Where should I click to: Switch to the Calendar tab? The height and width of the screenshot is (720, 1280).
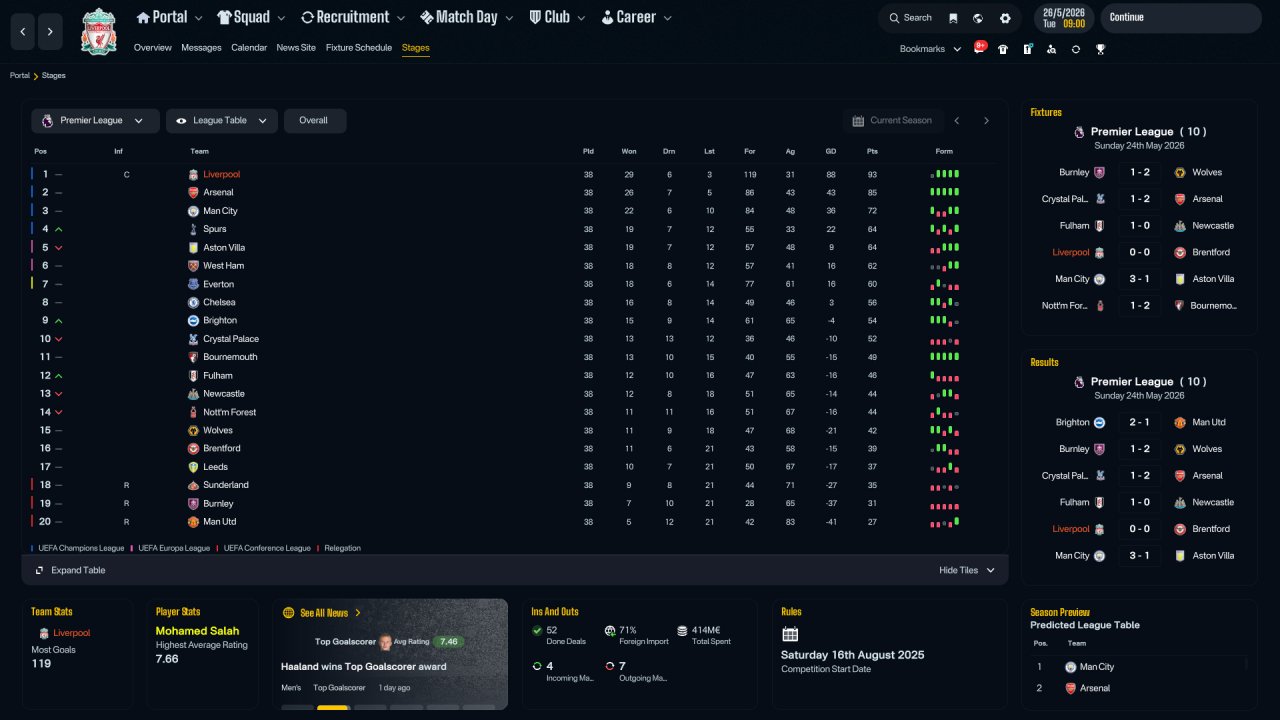click(249, 48)
